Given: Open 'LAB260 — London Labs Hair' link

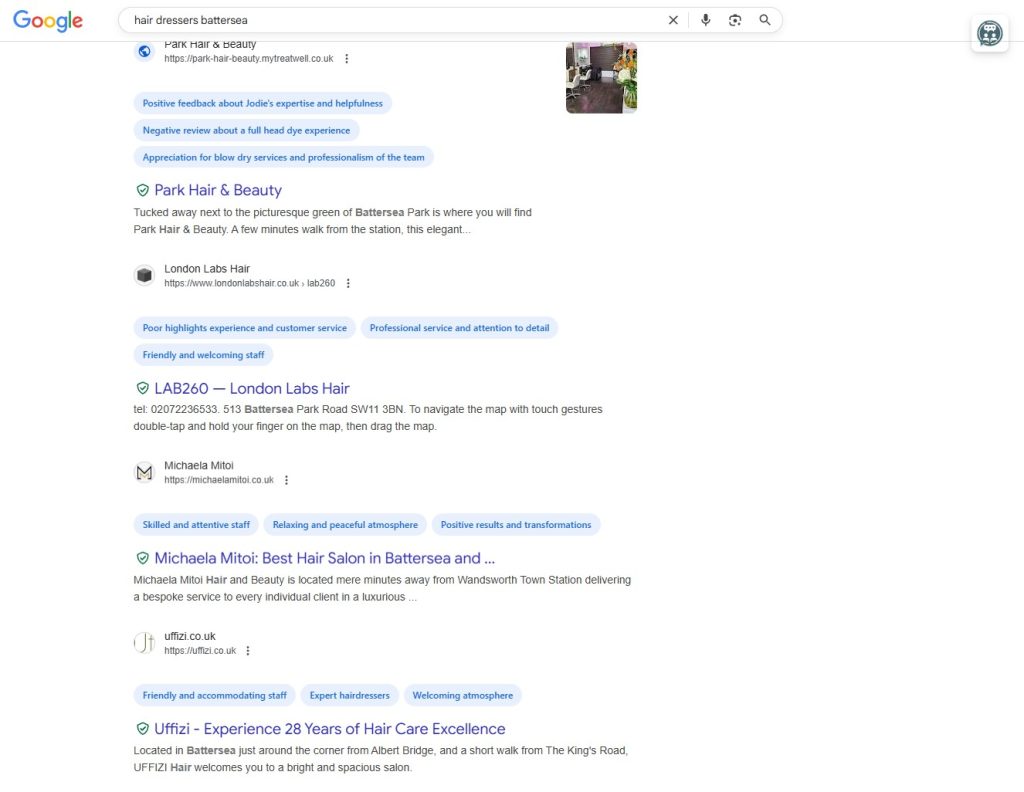Looking at the screenshot, I should click(251, 389).
